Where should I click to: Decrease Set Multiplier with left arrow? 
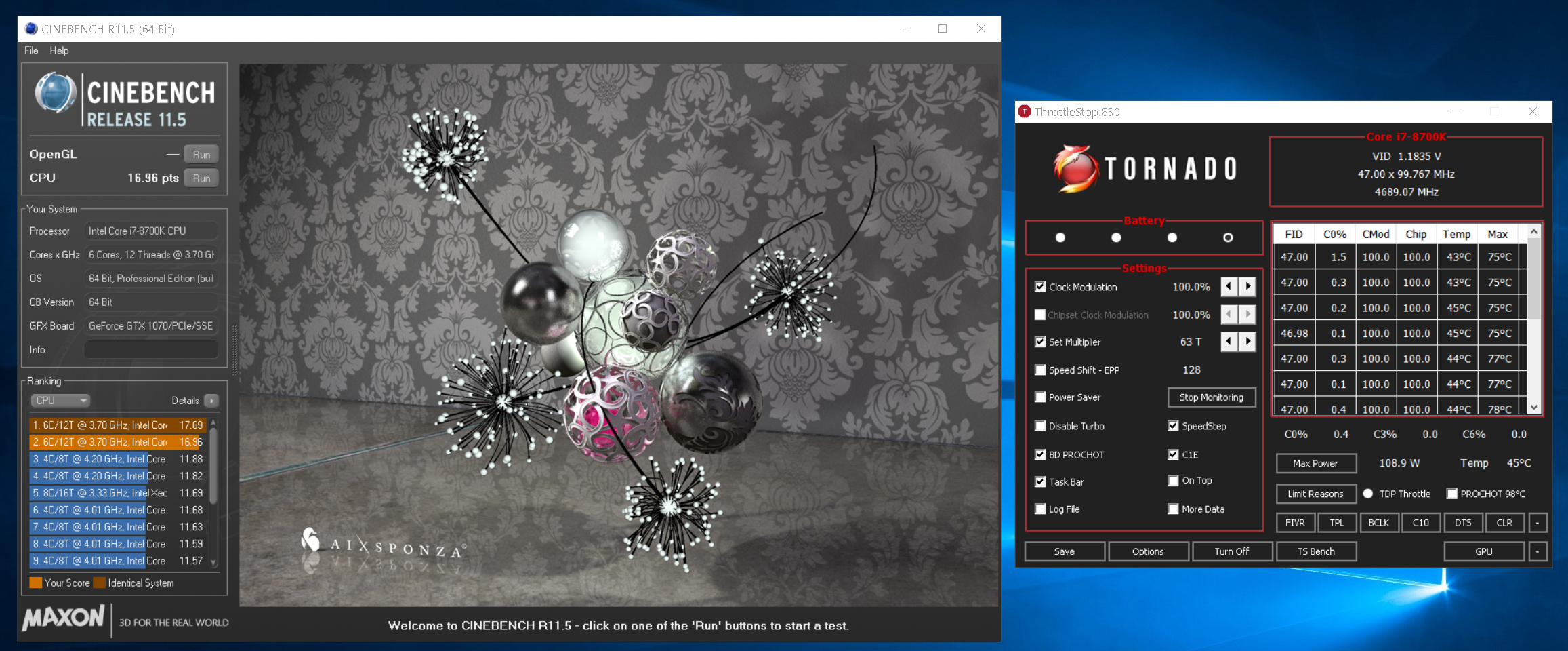tap(1229, 342)
